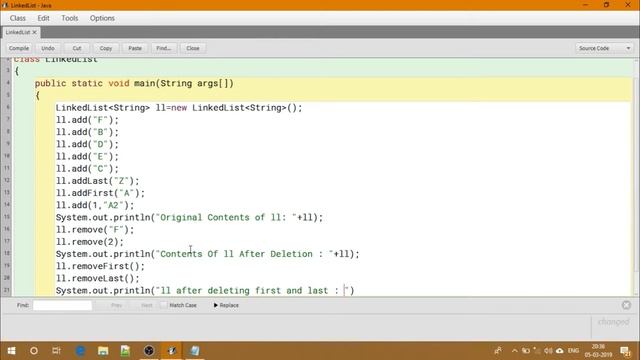Click the ll.add("B"); line
The height and width of the screenshot is (360, 640).
click(x=87, y=132)
